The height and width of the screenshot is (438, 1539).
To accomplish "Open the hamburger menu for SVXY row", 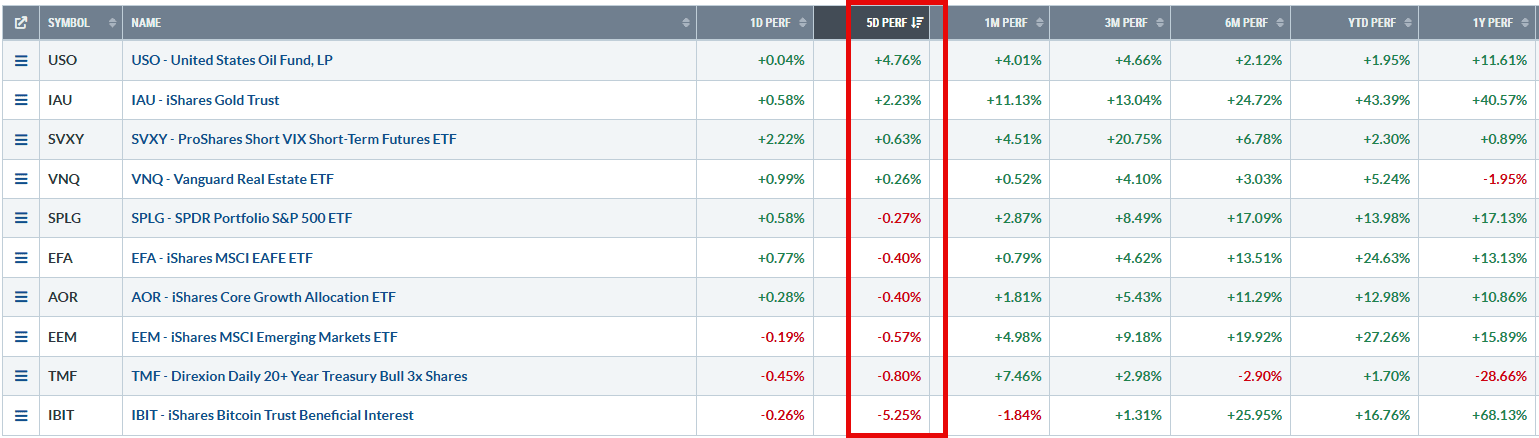I will tap(20, 139).
